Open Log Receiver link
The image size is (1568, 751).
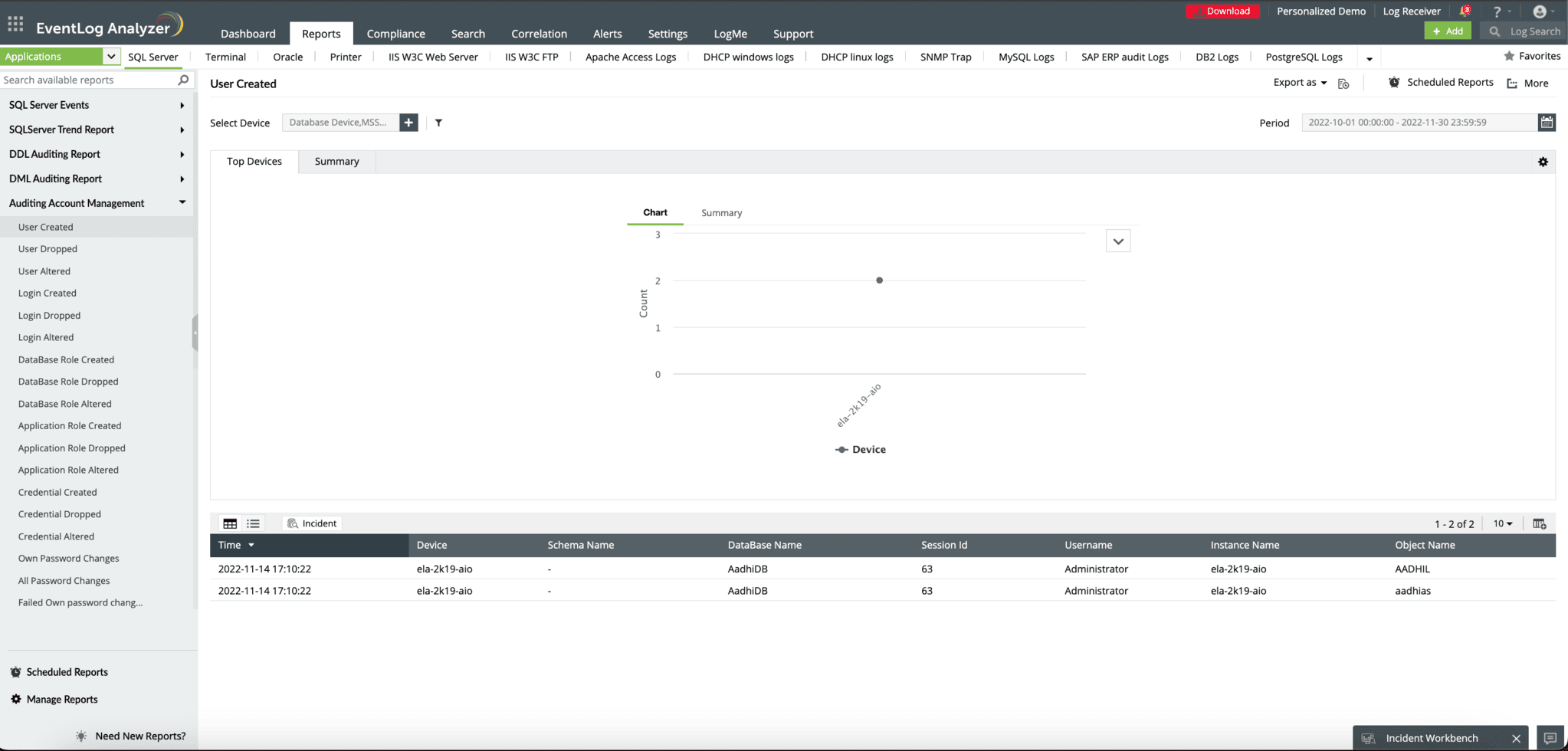pyautogui.click(x=1411, y=11)
